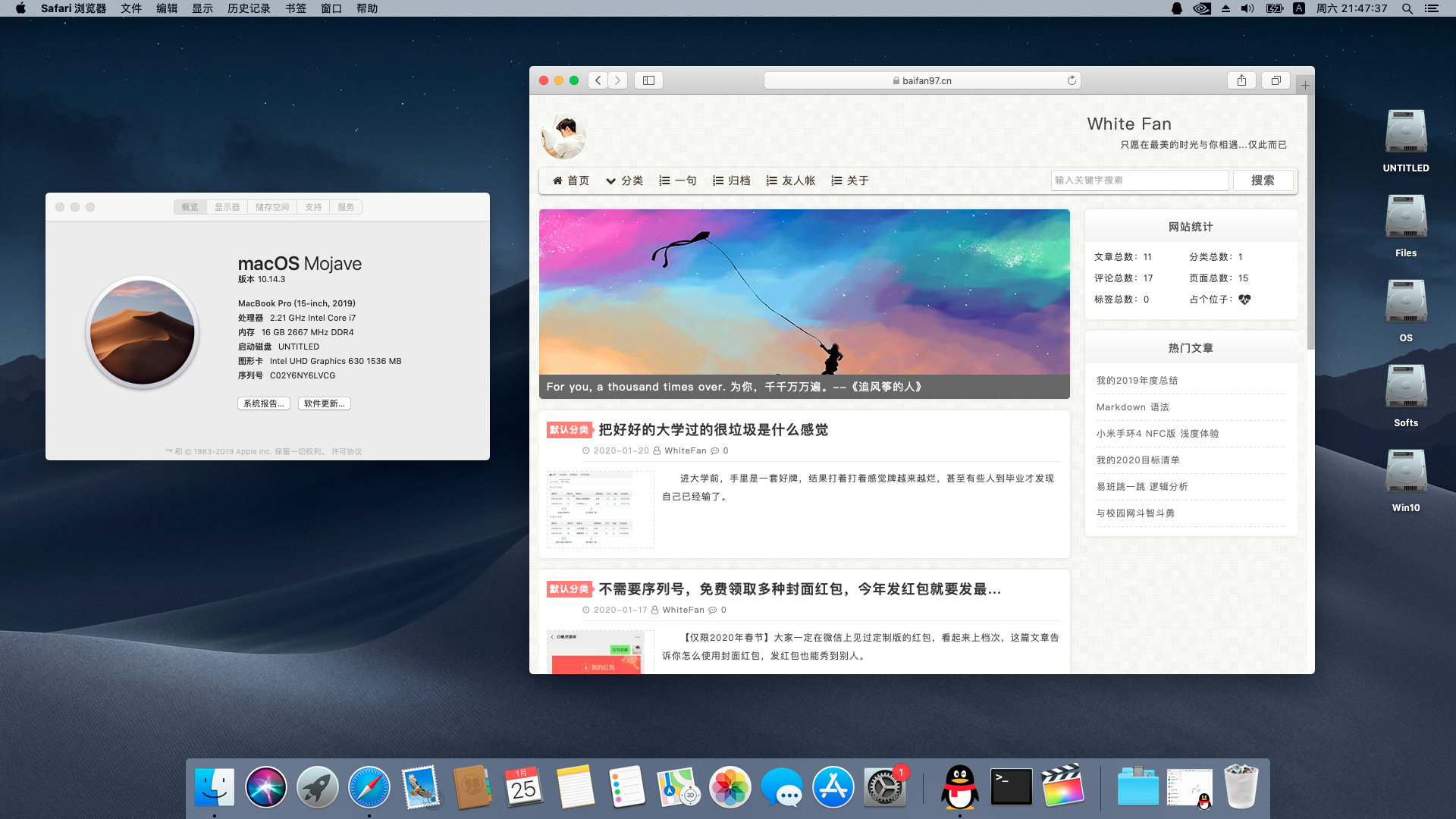Click the kite banner image
The height and width of the screenshot is (819, 1456).
(x=804, y=304)
